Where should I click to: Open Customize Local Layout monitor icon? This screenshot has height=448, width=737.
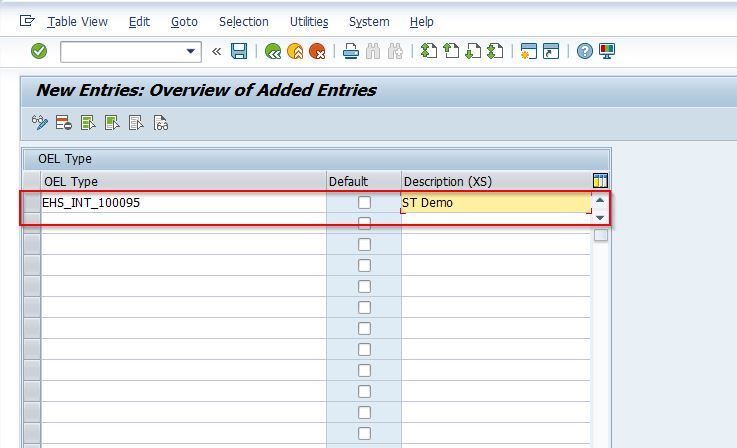point(607,51)
